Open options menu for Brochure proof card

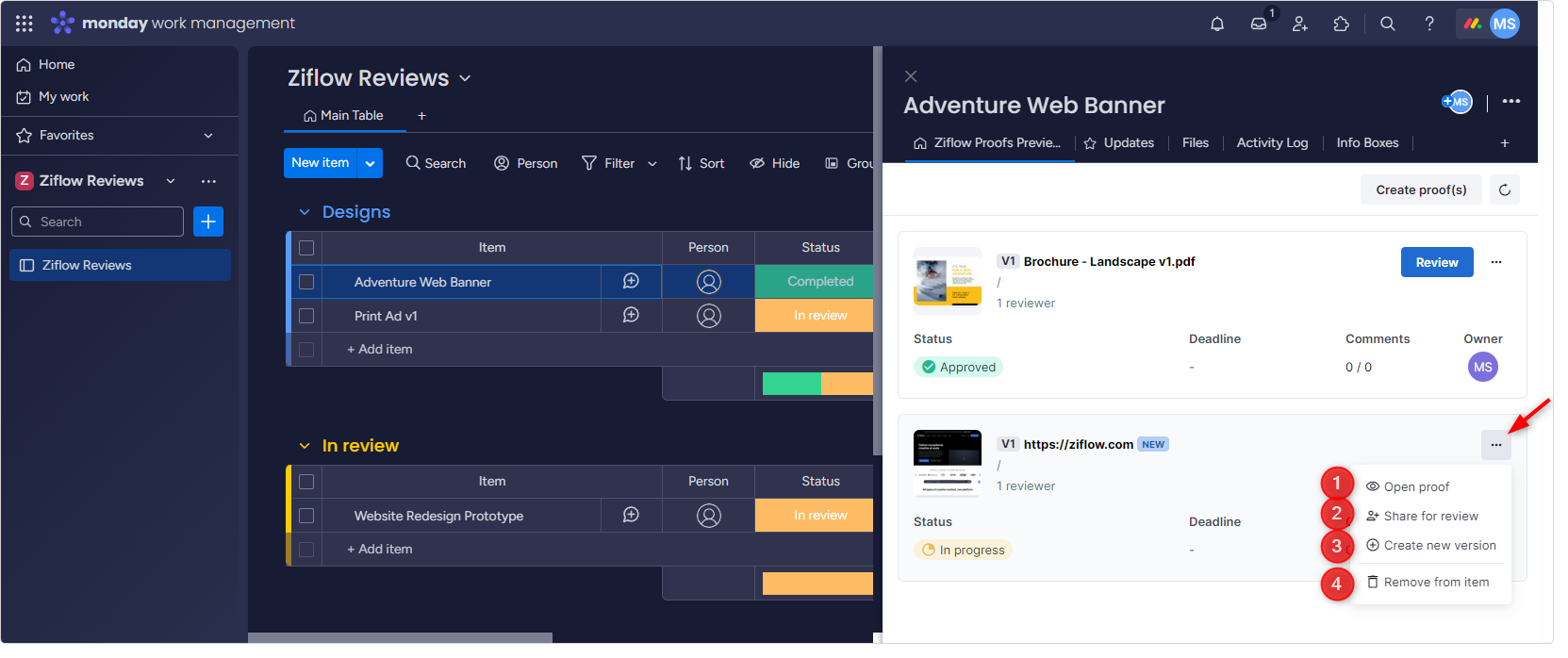tap(1496, 262)
